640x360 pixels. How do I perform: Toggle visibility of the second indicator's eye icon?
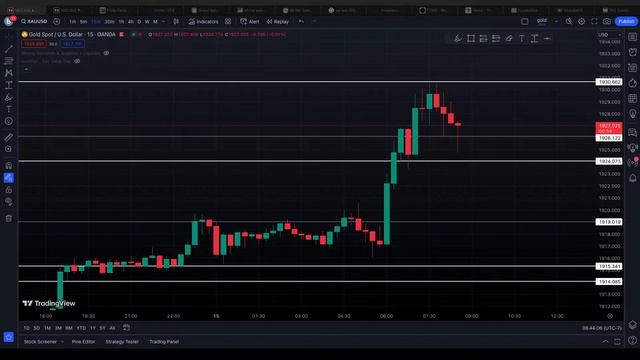(x=77, y=61)
